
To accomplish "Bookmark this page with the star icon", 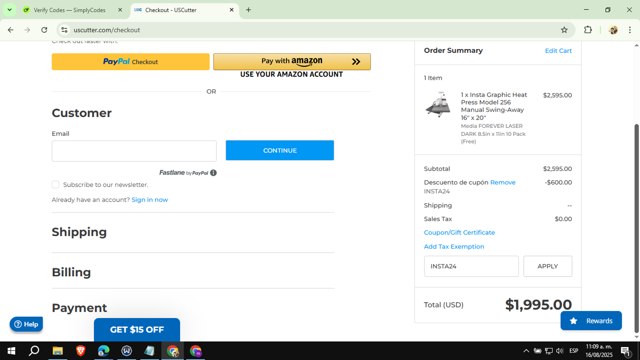I will tap(564, 30).
